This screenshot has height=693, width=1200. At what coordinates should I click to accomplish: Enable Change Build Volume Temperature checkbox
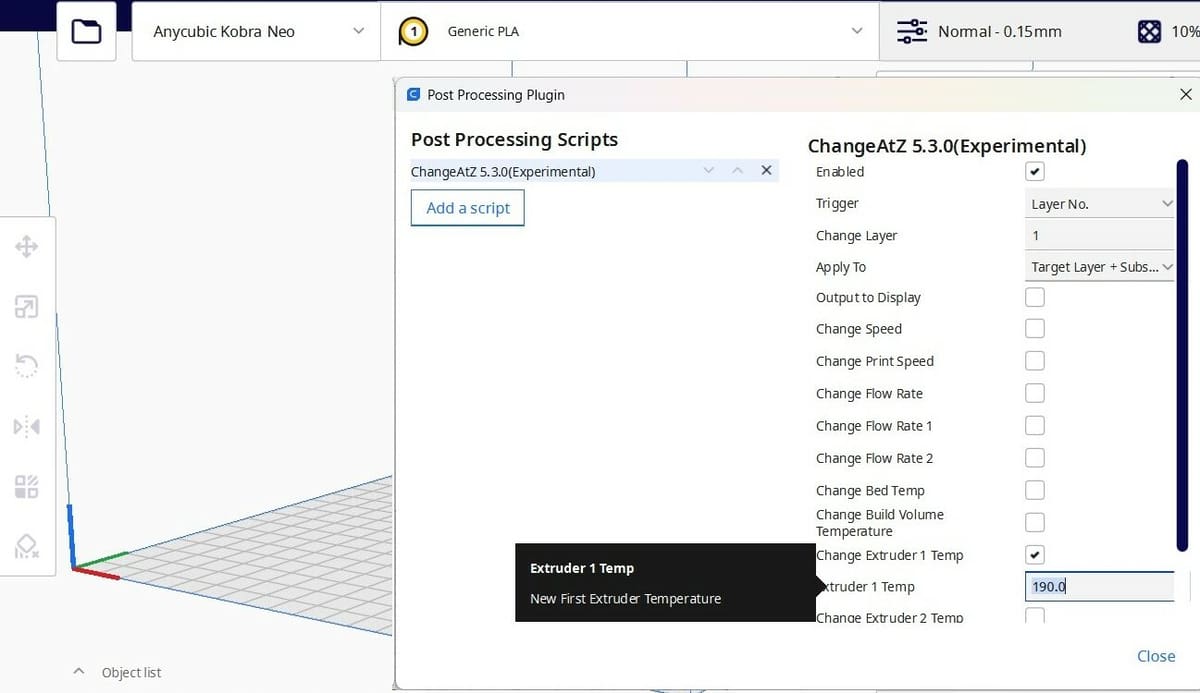coord(1035,522)
